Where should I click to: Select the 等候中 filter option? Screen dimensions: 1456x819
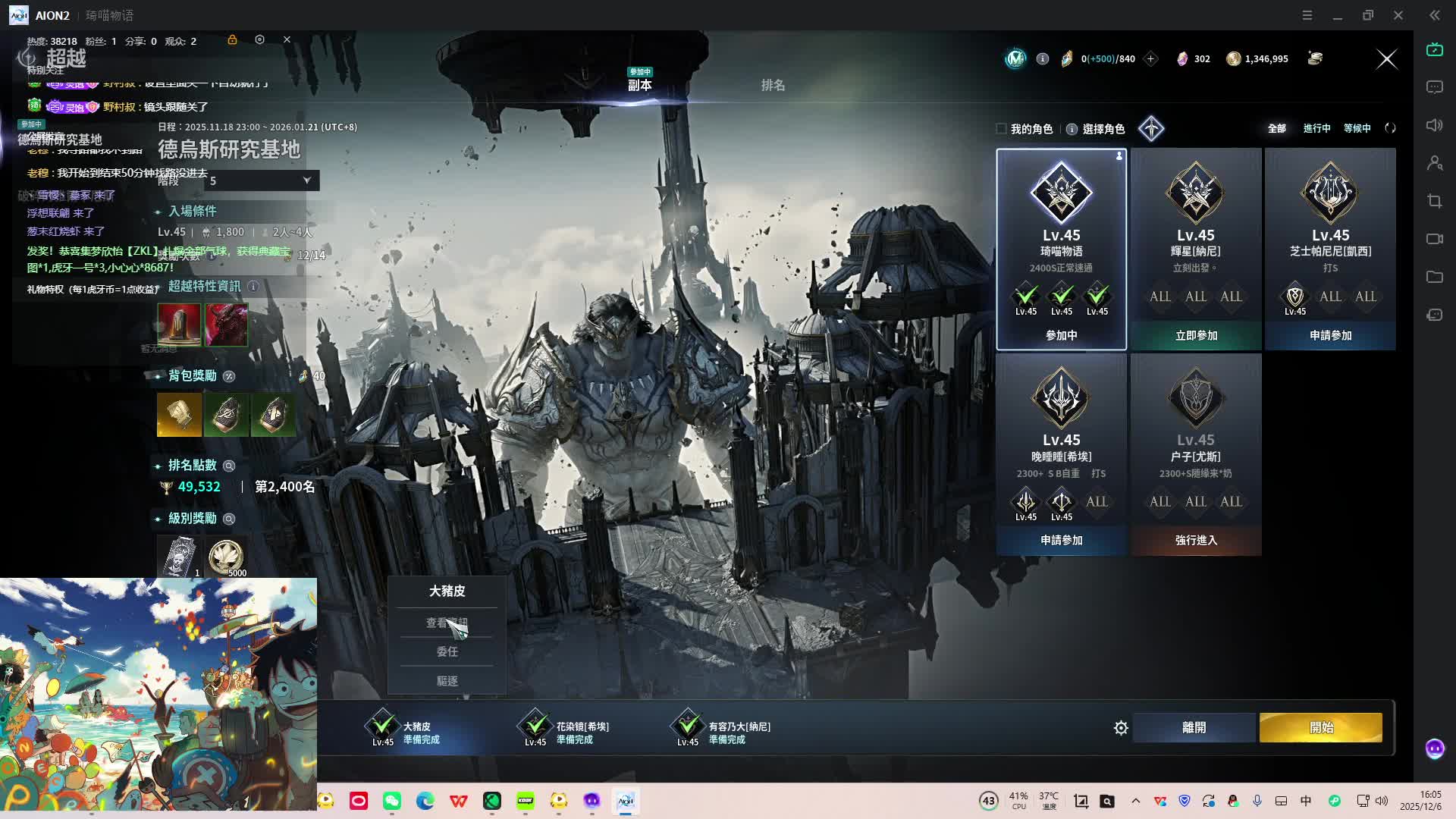[x=1357, y=128]
